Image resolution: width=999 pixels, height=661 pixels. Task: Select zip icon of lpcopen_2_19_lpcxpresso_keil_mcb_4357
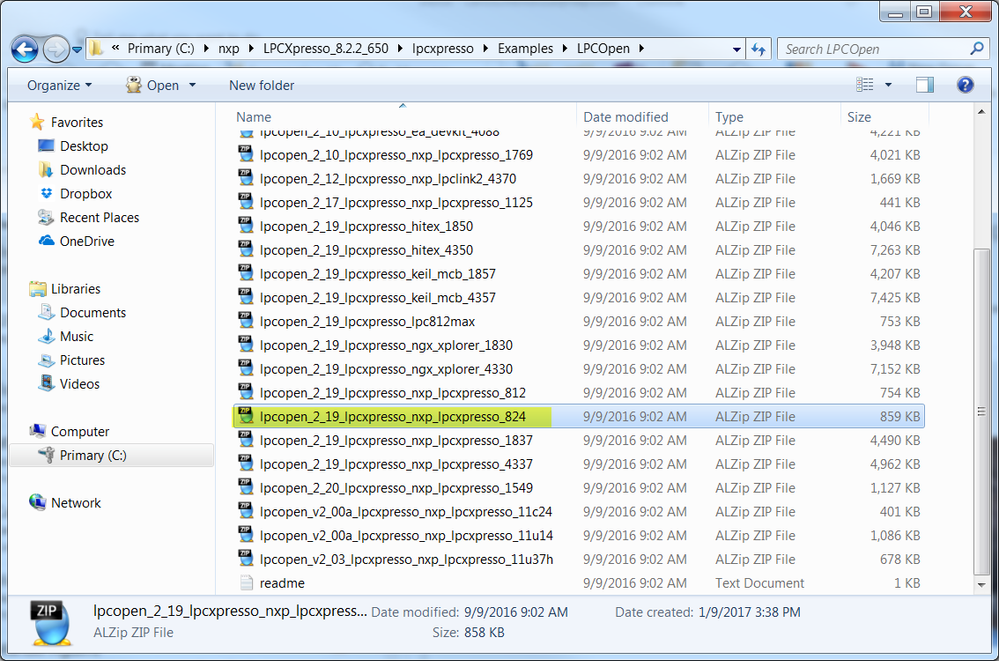tap(245, 297)
